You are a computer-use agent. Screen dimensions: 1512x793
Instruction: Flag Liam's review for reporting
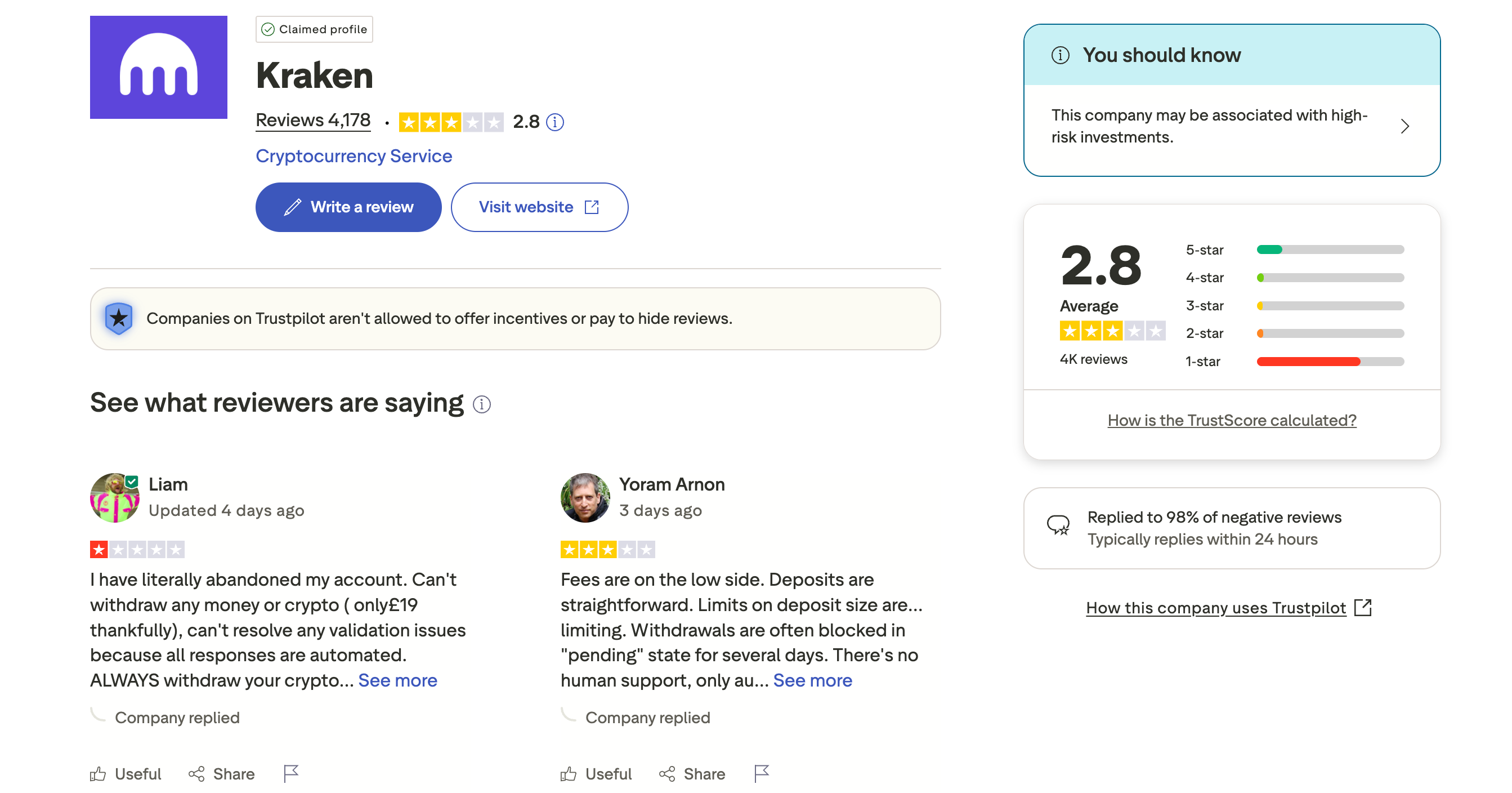tap(292, 774)
